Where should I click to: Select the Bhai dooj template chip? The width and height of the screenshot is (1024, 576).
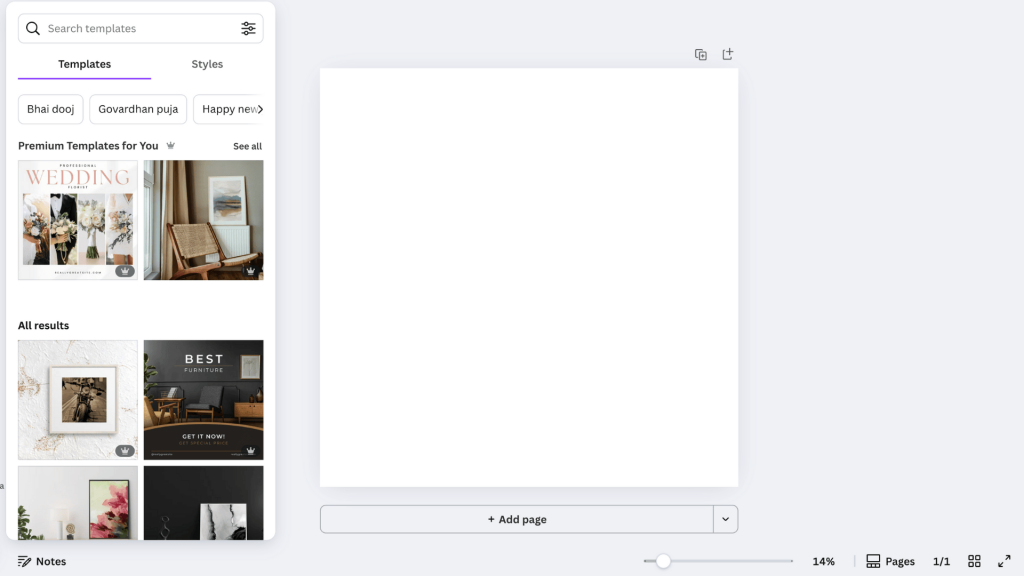pyautogui.click(x=50, y=109)
